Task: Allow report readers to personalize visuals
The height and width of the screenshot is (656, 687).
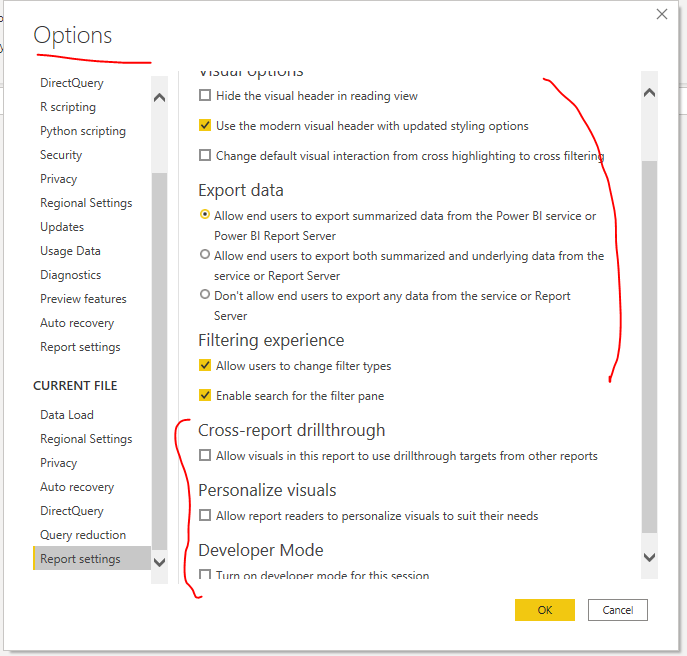Action: (x=205, y=515)
